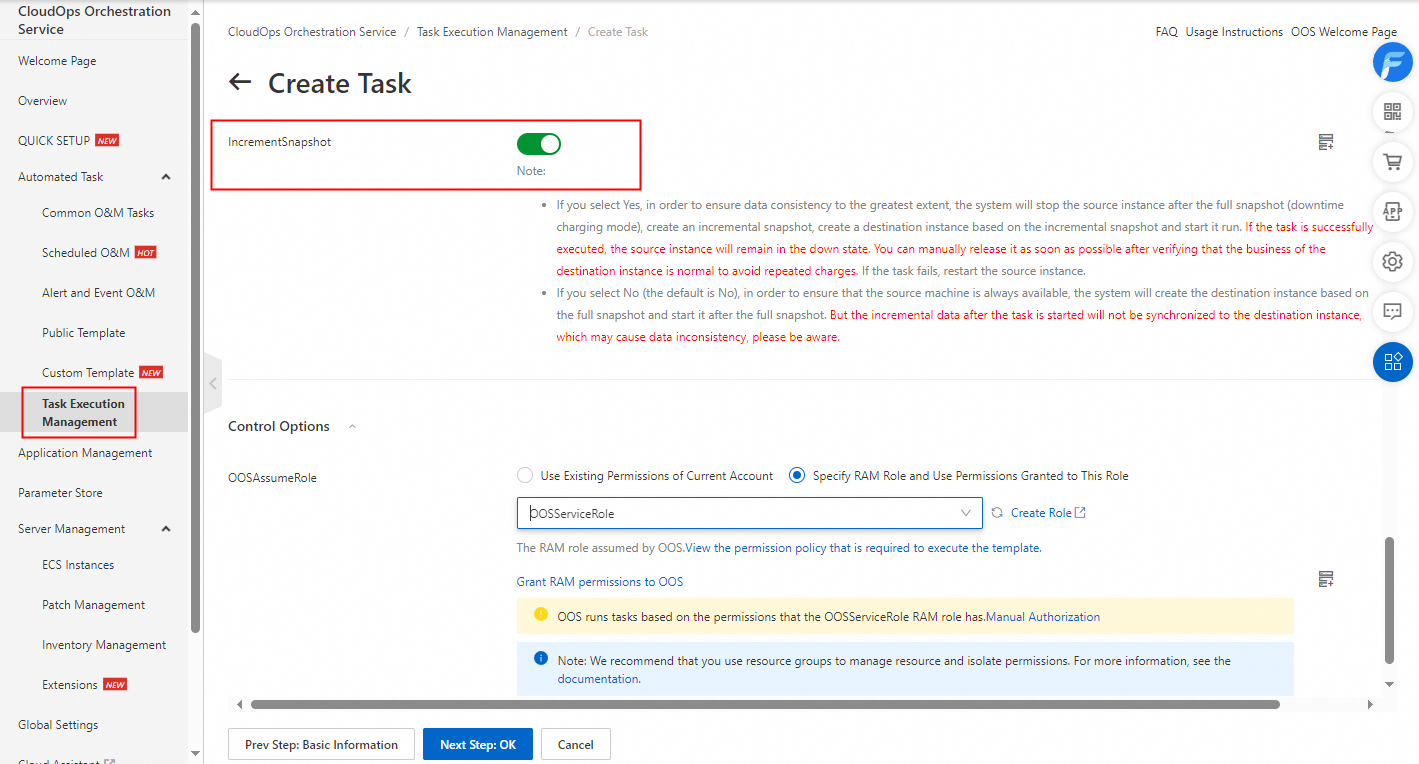
Task: Open OOS Welcome Page link
Action: tap(1344, 32)
